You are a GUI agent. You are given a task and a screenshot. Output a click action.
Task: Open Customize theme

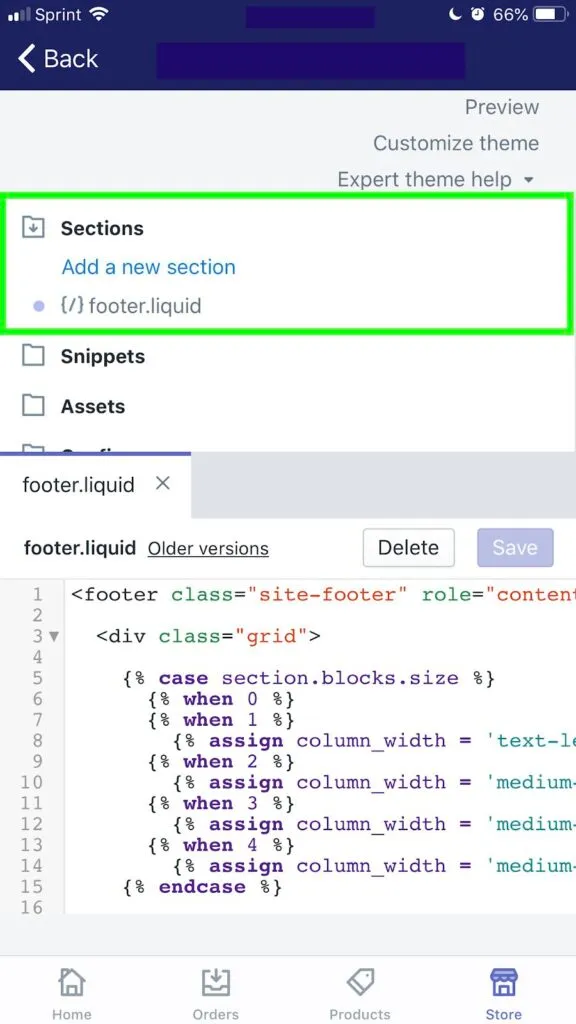[456, 143]
